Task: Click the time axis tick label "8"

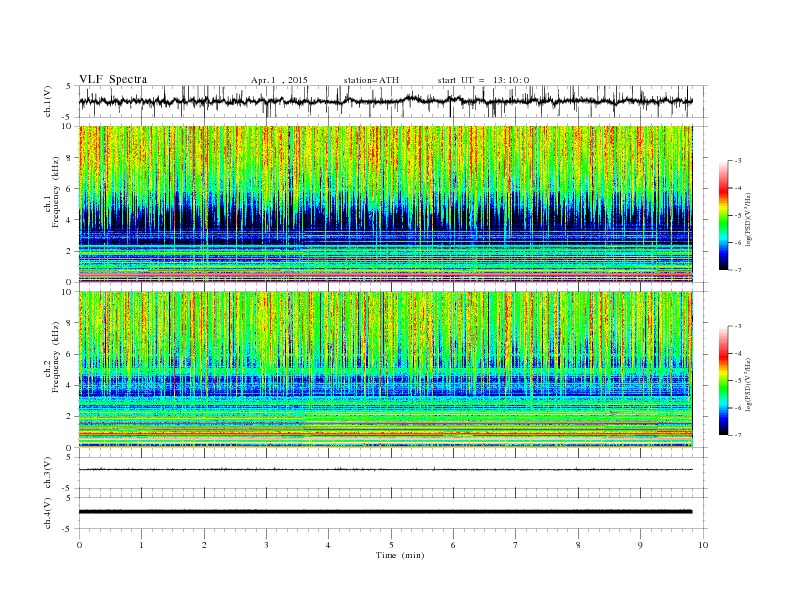Action: point(578,545)
